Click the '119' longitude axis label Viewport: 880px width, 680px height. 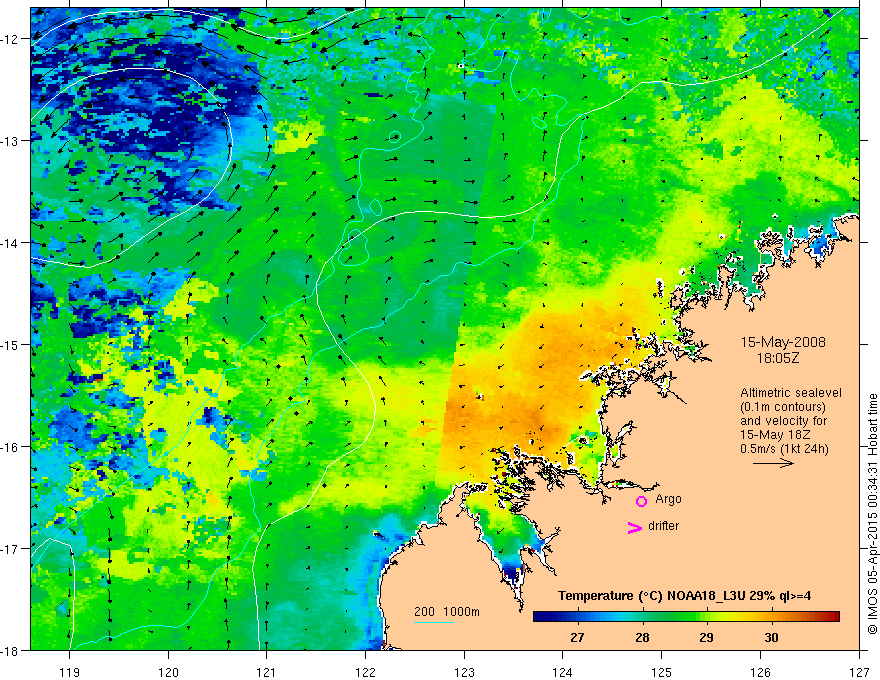[x=70, y=673]
